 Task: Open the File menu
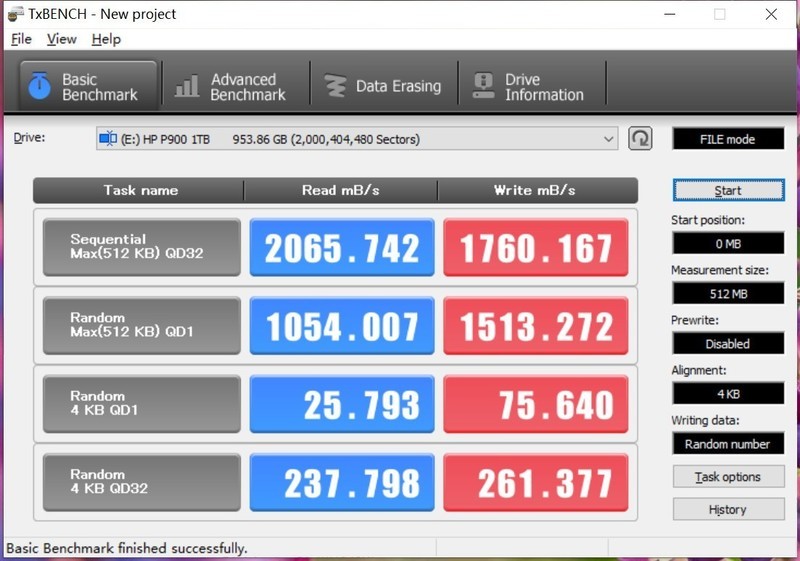click(x=21, y=39)
